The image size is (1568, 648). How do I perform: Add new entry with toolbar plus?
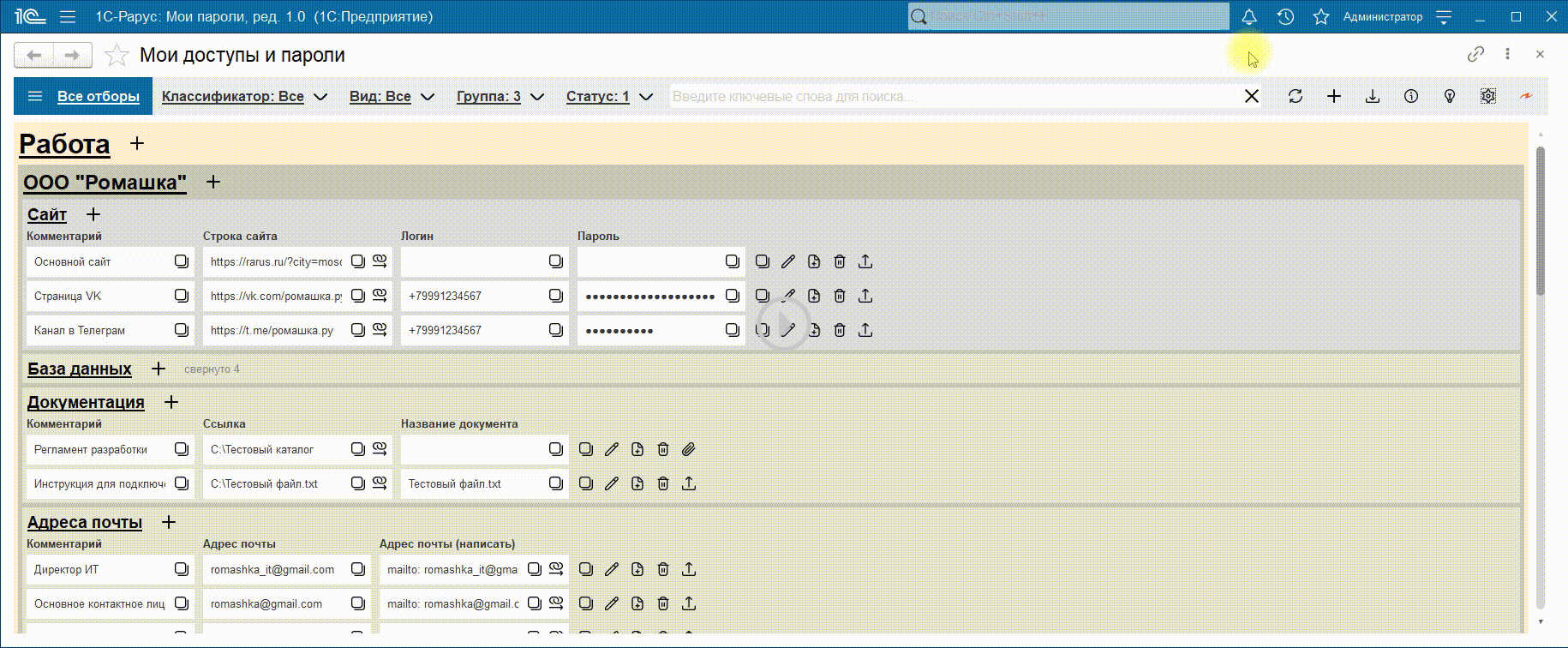1334,96
